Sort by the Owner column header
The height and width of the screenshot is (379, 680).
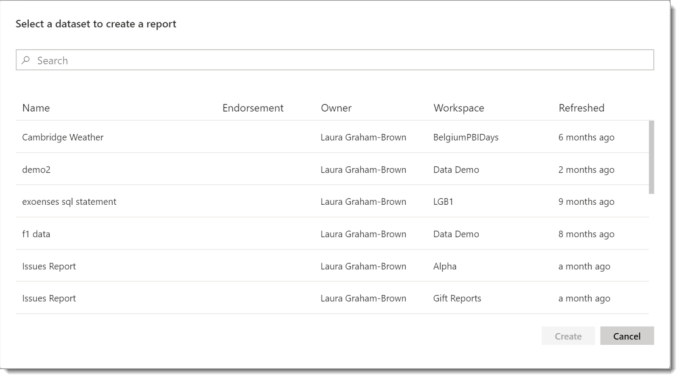336,108
